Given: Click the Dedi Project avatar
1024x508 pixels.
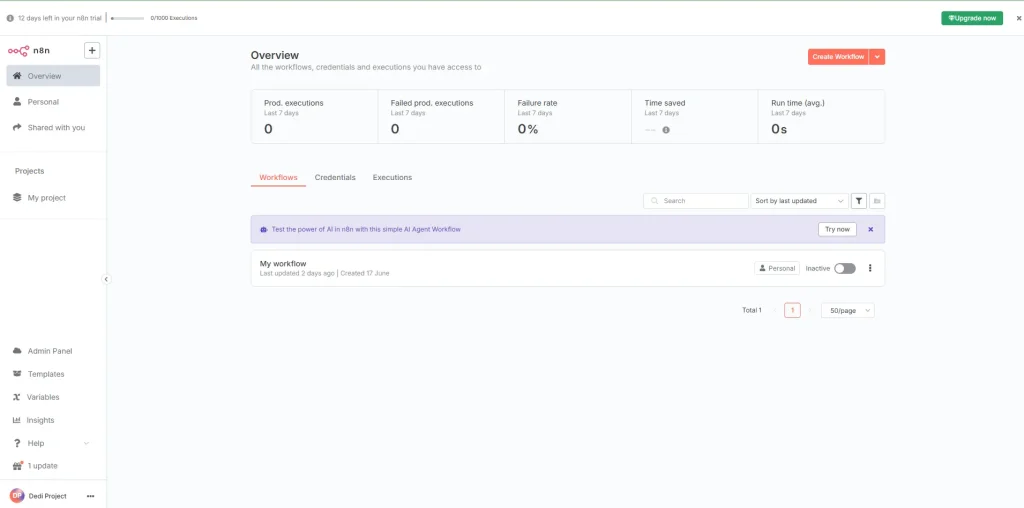Looking at the screenshot, I should tap(17, 496).
